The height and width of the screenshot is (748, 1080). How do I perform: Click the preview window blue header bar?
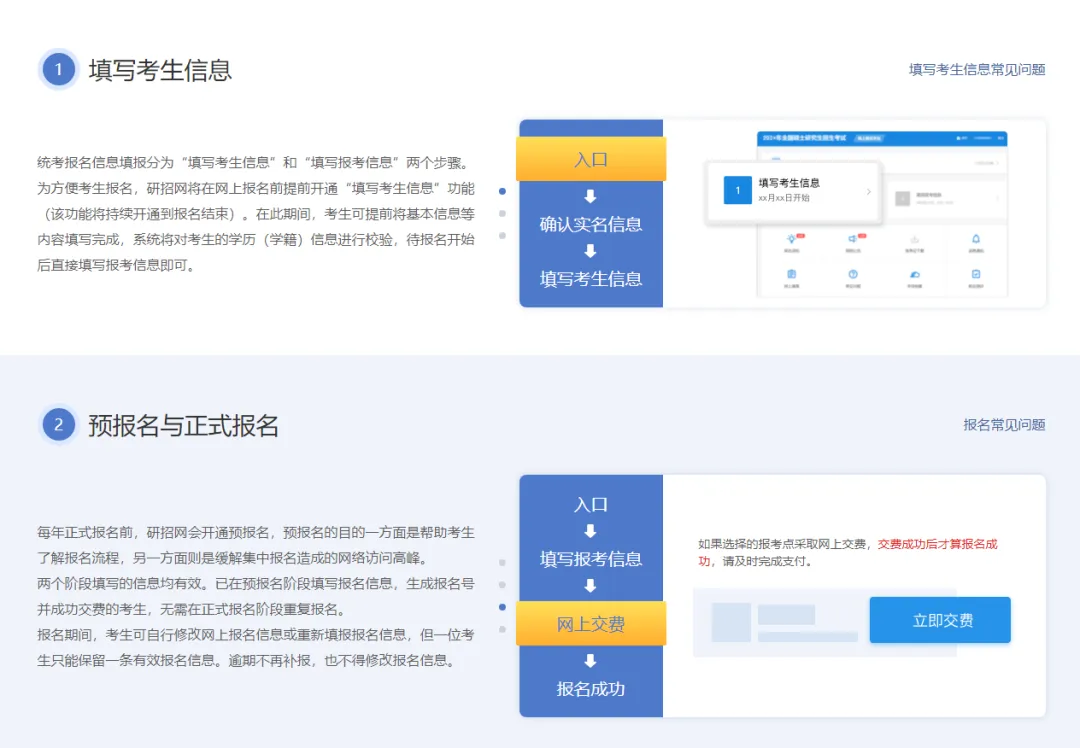pyautogui.click(x=882, y=138)
